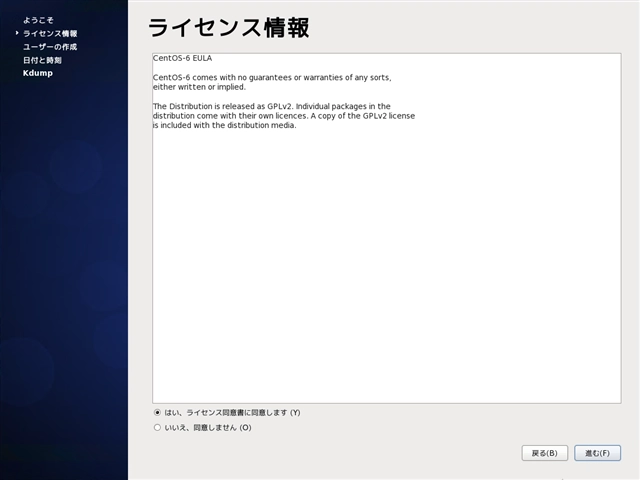Screen dimensions: 640x480
Task: Click 'distribution come with their own licences' line
Action: click(x=284, y=116)
